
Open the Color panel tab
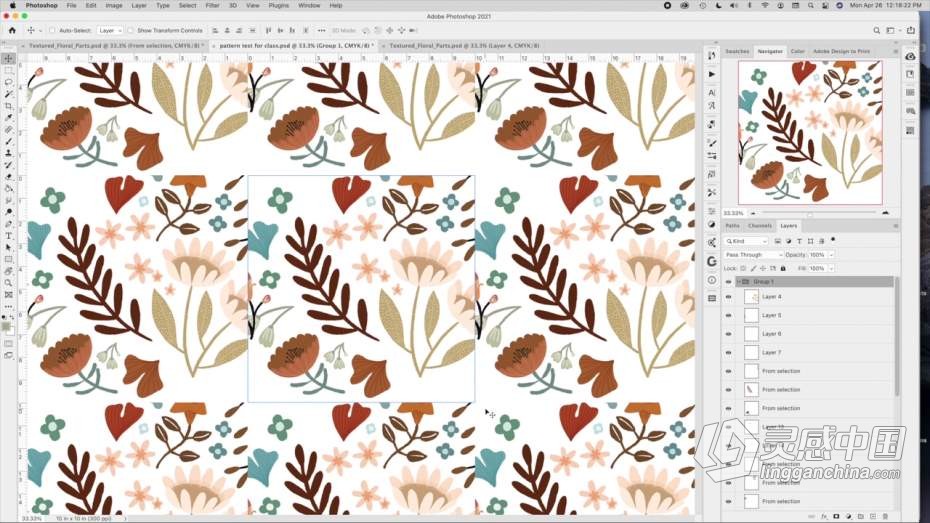pos(797,52)
